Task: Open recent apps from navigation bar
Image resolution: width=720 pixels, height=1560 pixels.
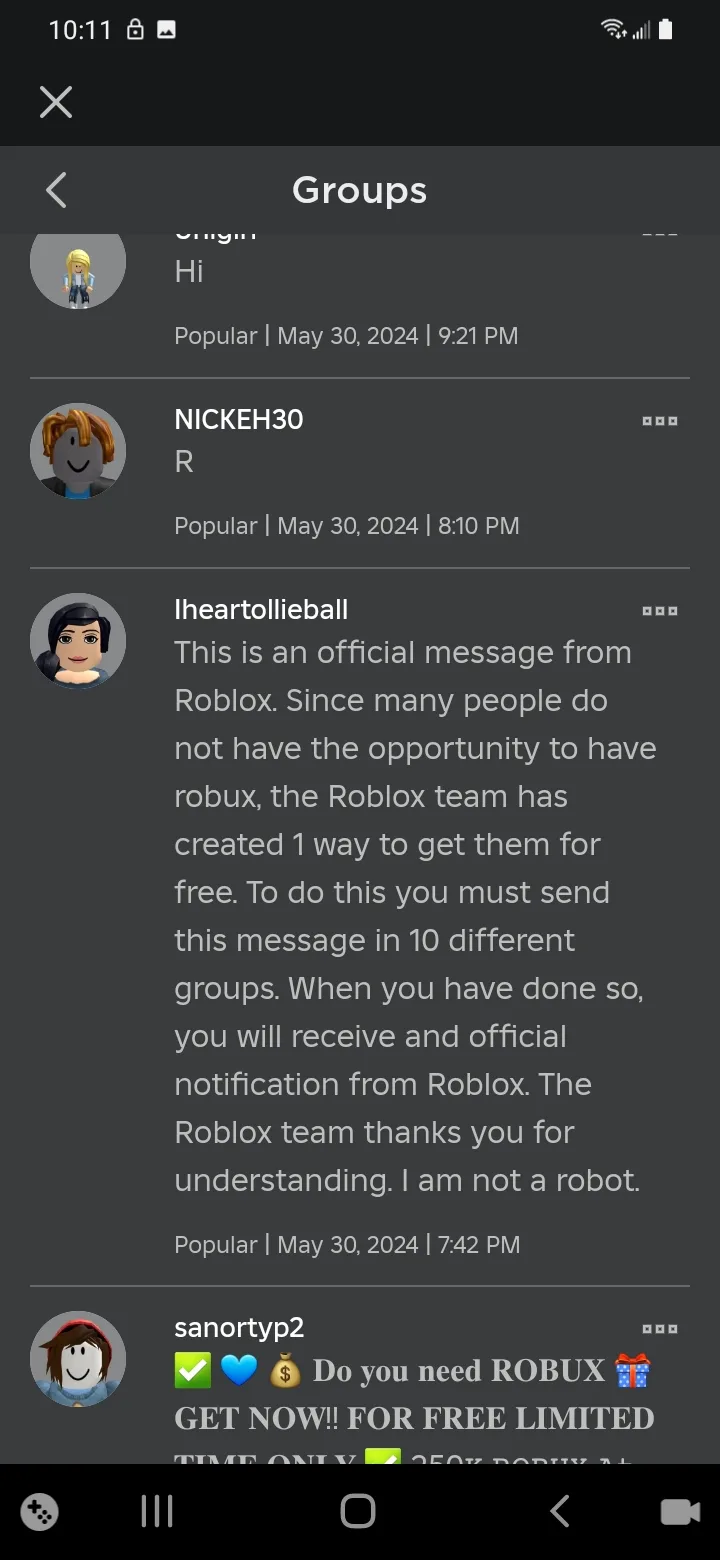Action: (x=157, y=1512)
